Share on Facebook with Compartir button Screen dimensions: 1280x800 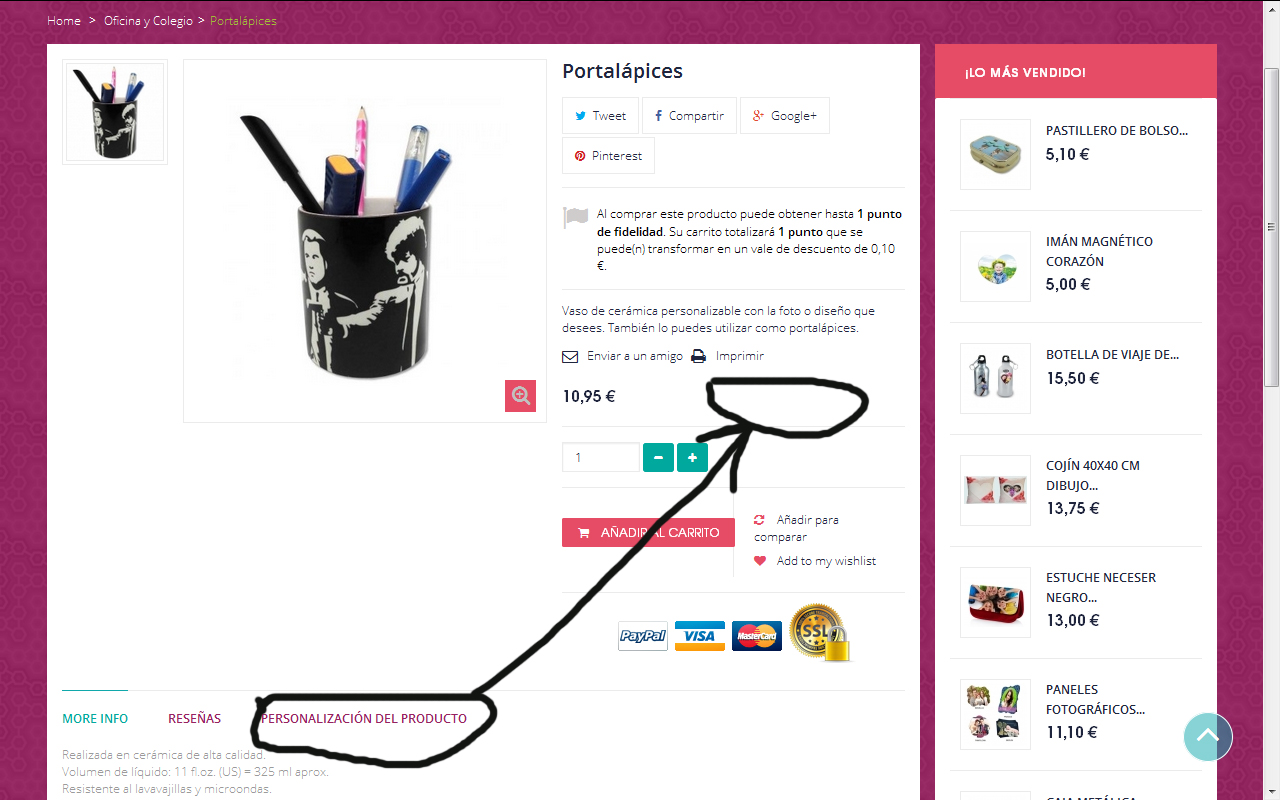click(689, 116)
